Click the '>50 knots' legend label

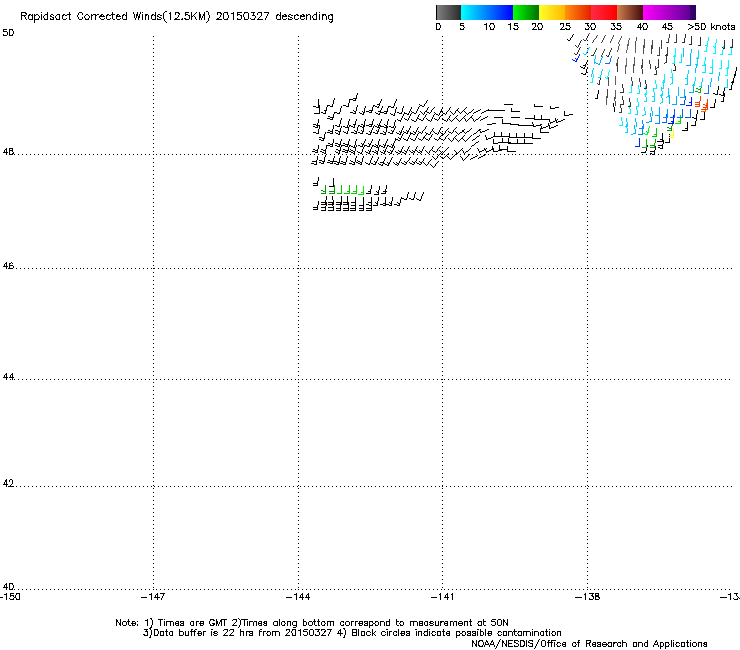pyautogui.click(x=711, y=27)
